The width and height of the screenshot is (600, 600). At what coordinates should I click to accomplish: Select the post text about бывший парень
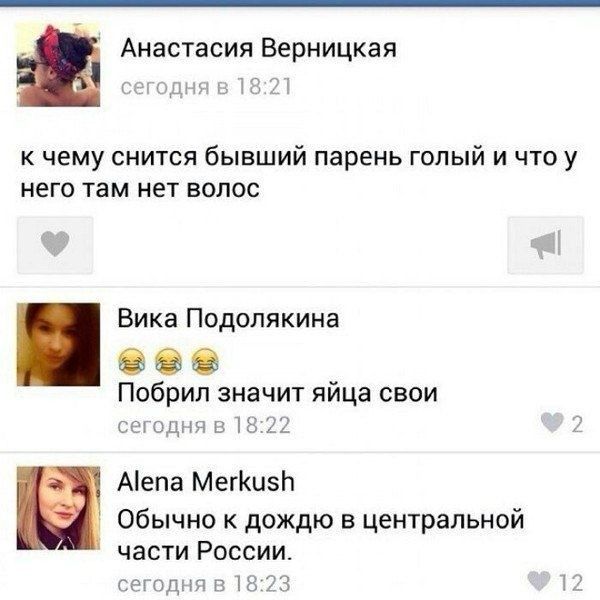point(298,173)
